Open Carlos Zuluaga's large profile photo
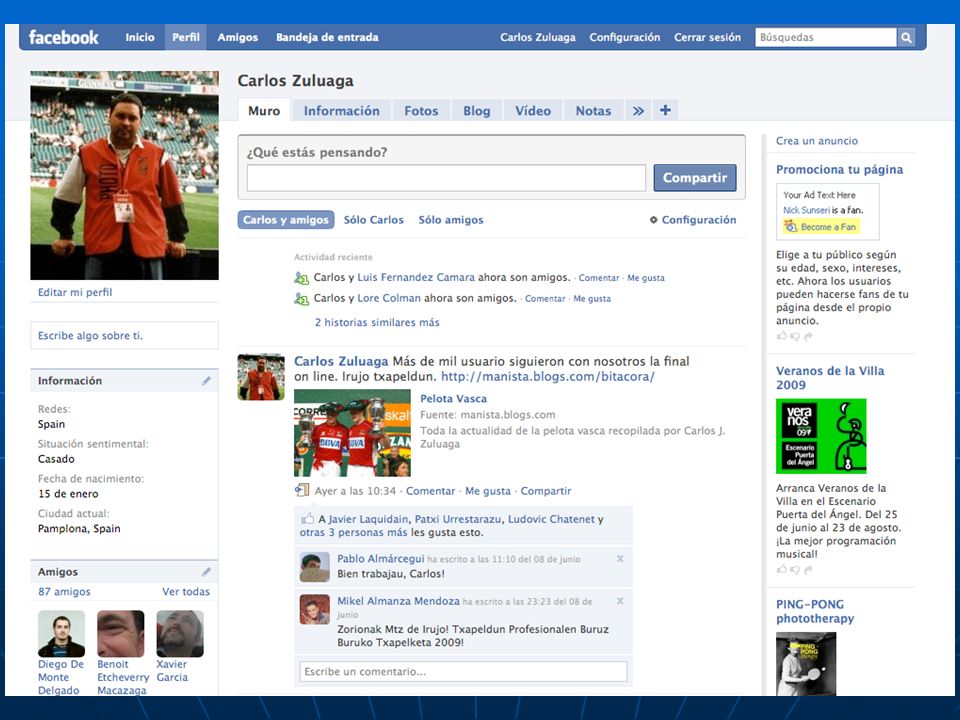Viewport: 960px width, 720px height. pos(124,175)
